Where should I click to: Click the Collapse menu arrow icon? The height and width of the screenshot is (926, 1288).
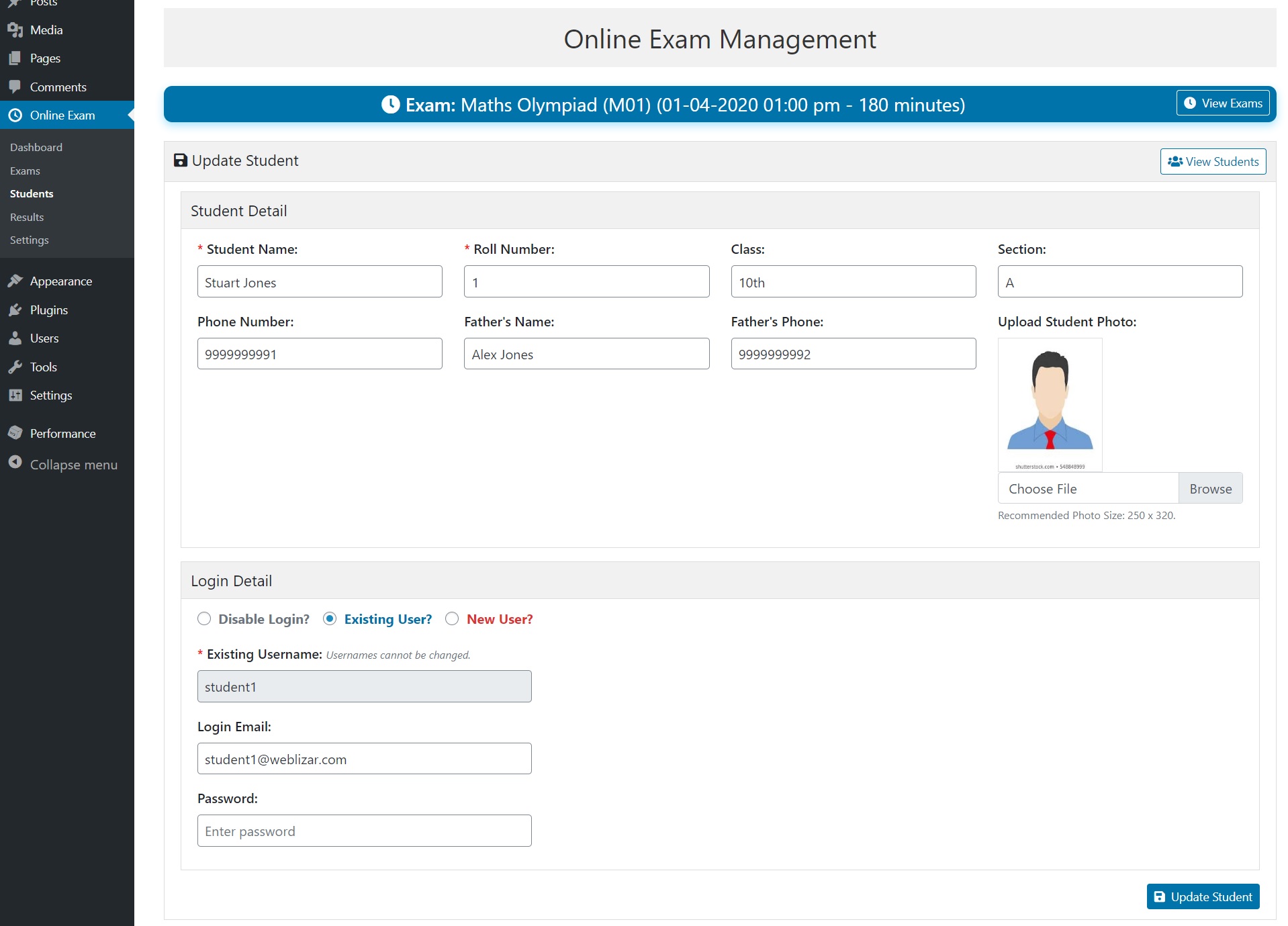pyautogui.click(x=15, y=463)
